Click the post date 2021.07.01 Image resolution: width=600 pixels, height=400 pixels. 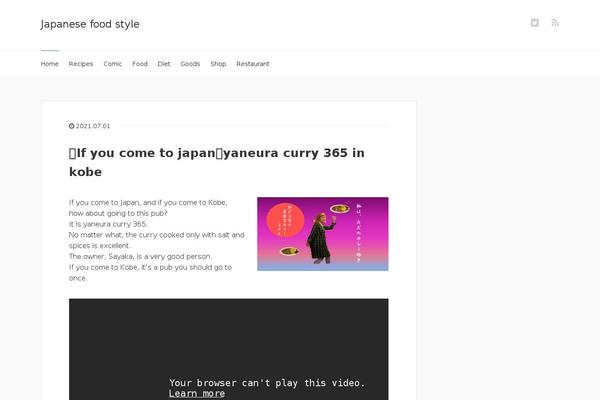pos(93,126)
